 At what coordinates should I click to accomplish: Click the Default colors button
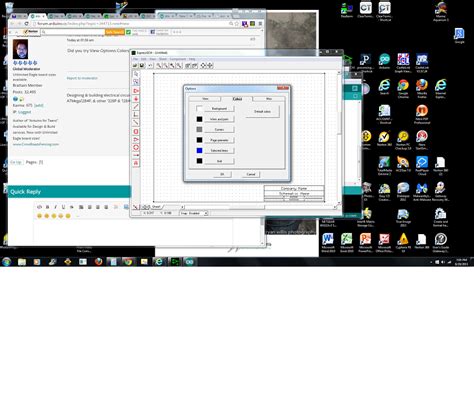[x=262, y=112]
